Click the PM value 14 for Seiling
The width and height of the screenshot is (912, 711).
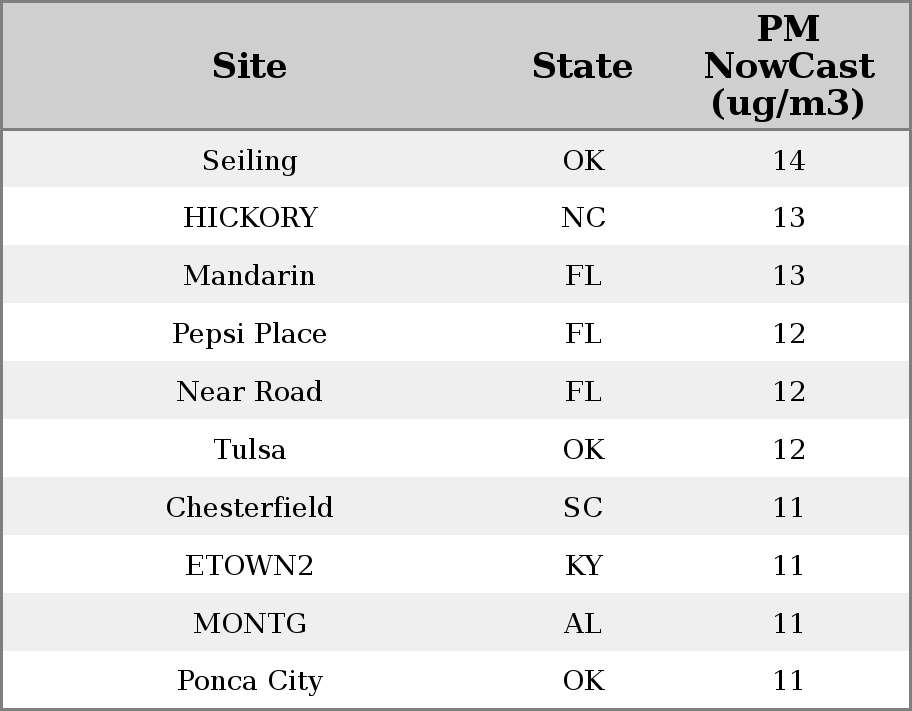click(789, 161)
